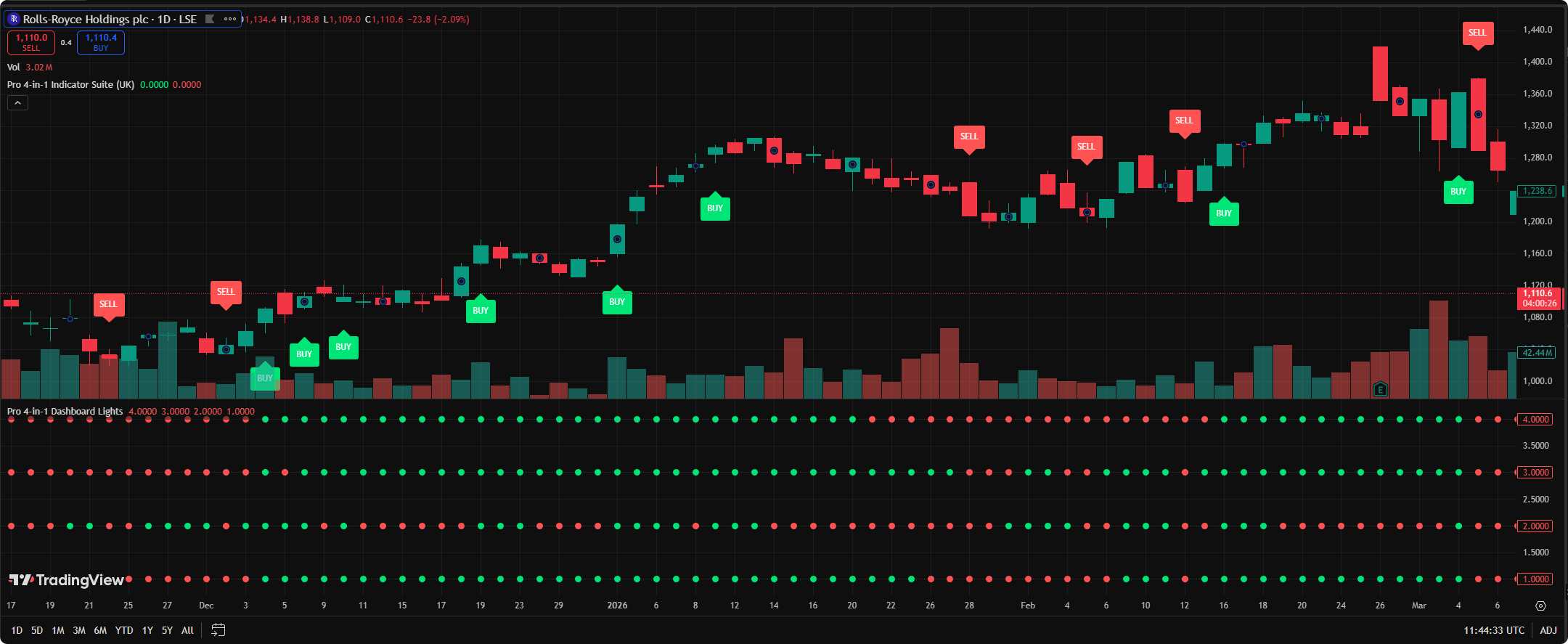This screenshot has width=1568, height=644.
Task: Select the Vol 3.02M volume legend
Action: point(30,67)
